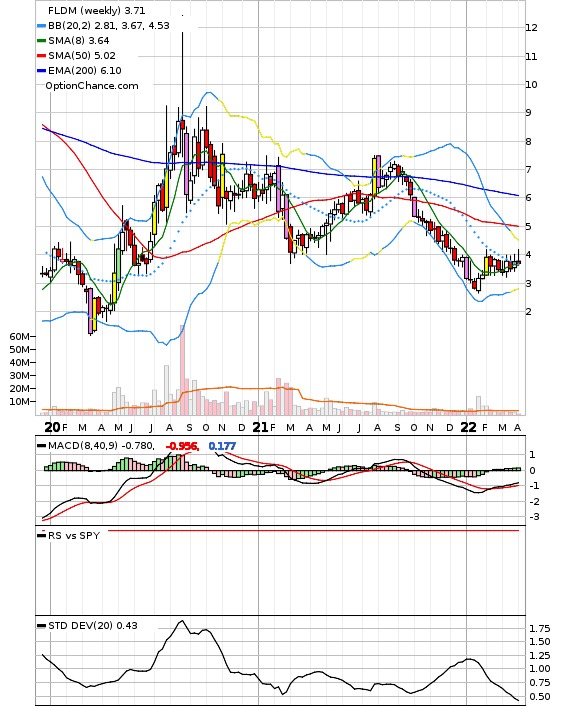Click the STD DEV(20) 0.43 label
The height and width of the screenshot is (706, 566).
pyautogui.click(x=93, y=625)
